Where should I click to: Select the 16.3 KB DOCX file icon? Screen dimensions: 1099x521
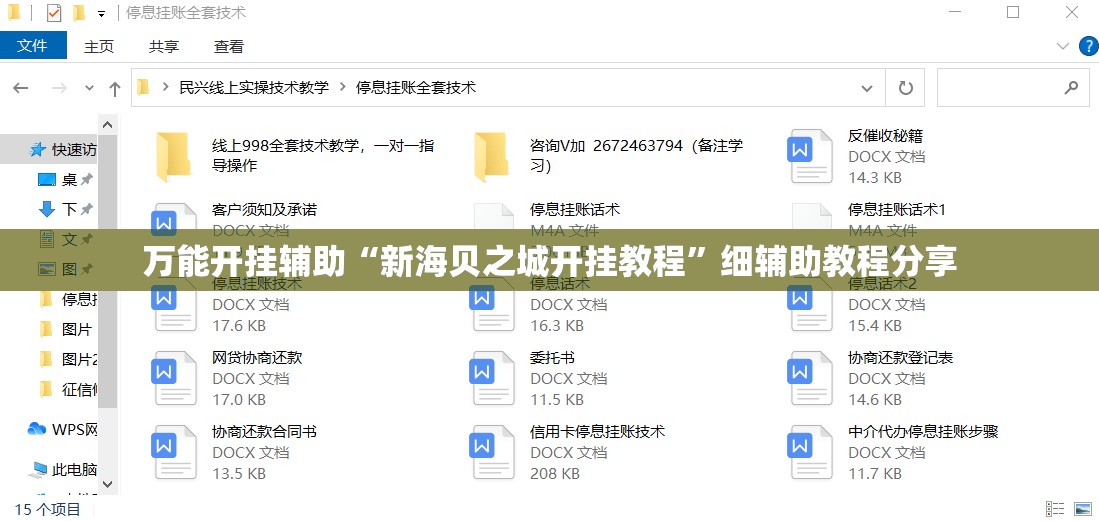[x=491, y=309]
